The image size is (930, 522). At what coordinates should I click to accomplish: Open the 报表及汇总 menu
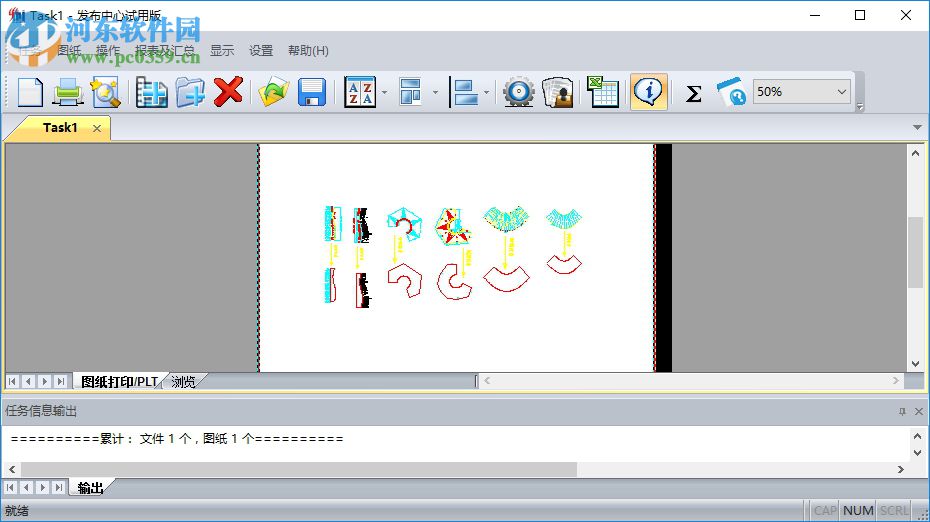pos(164,51)
